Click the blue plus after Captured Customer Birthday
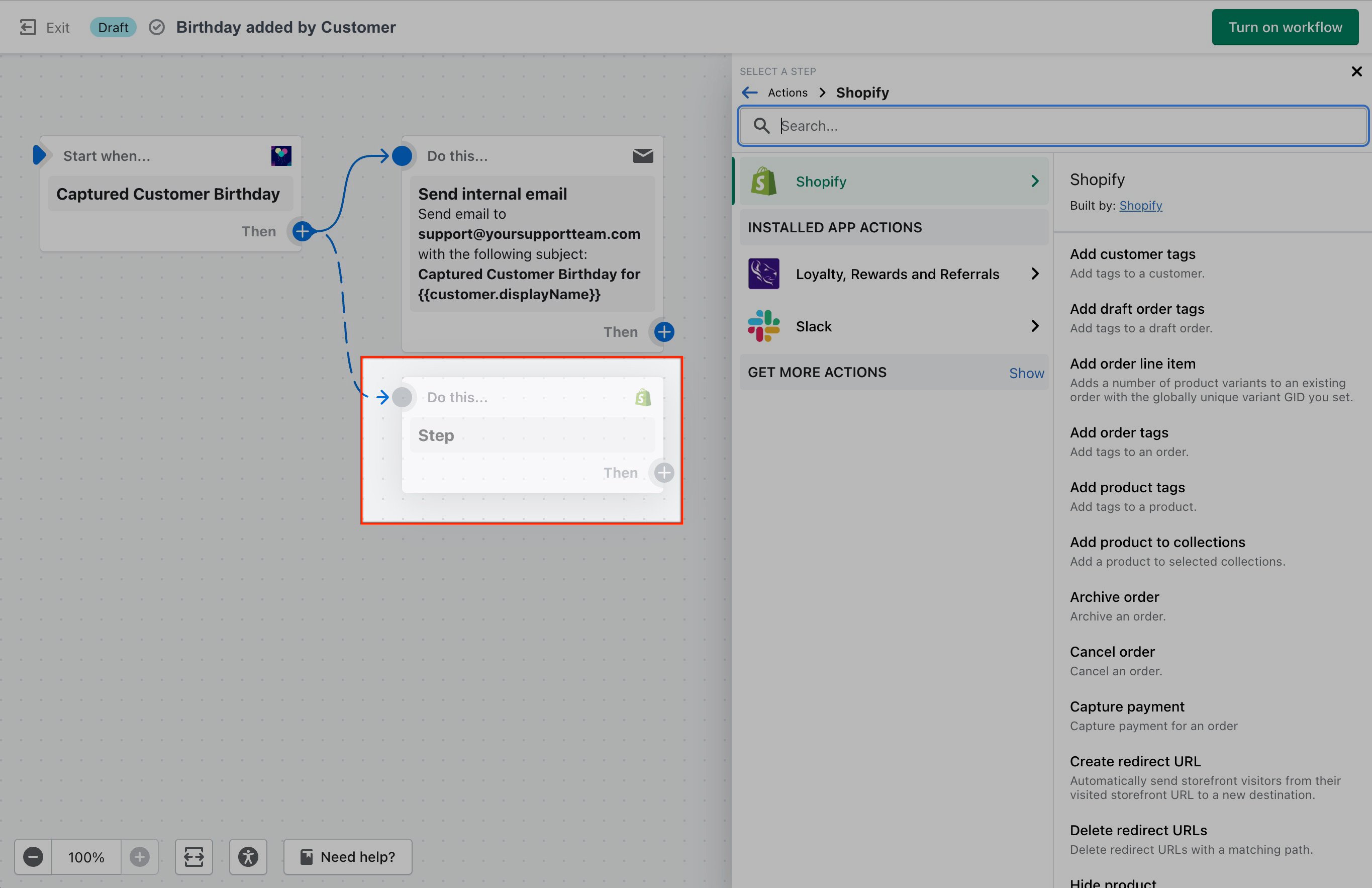 (x=302, y=231)
